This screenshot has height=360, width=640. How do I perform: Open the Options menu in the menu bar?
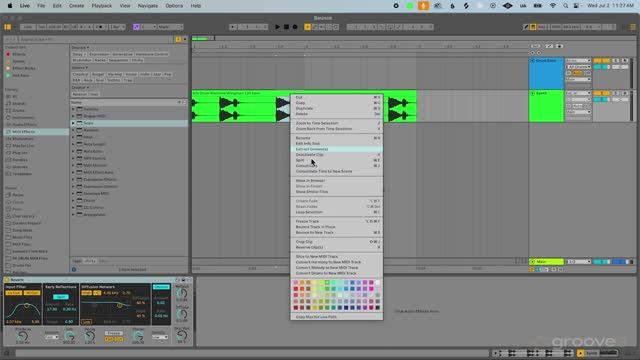tap(174, 6)
